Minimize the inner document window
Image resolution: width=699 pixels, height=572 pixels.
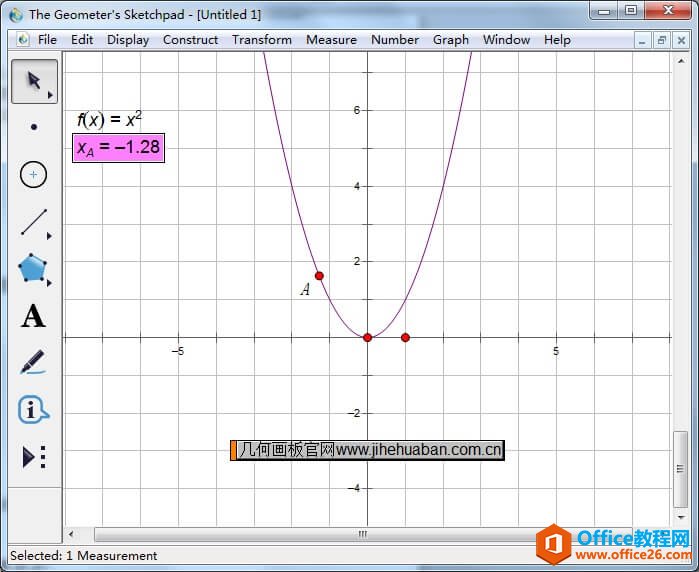click(642, 41)
